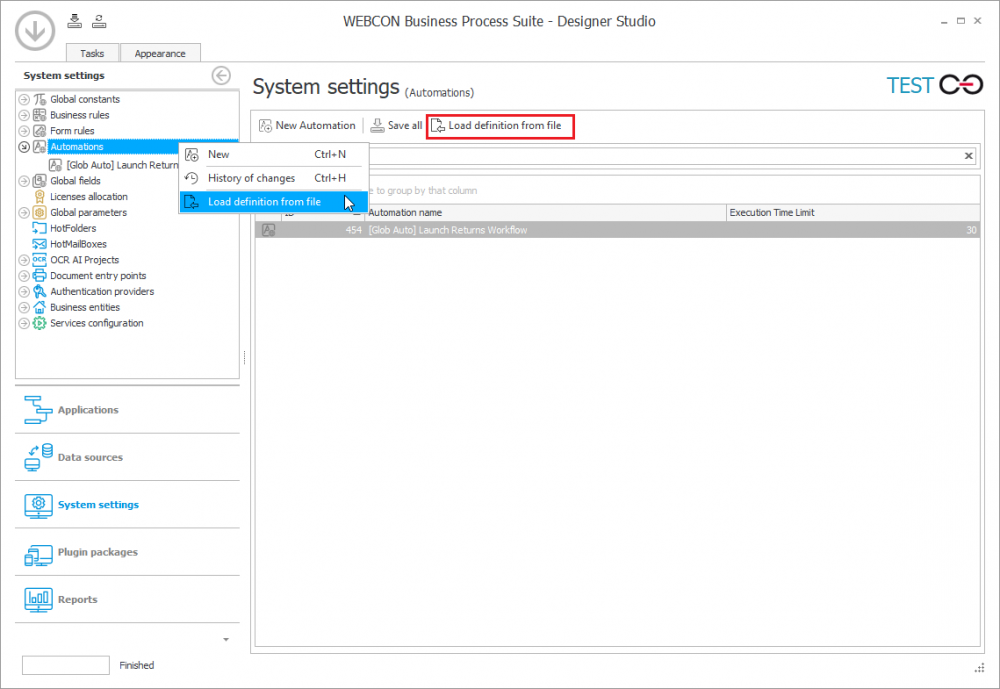Click the Applications section icon
The image size is (1000, 689).
coord(38,410)
